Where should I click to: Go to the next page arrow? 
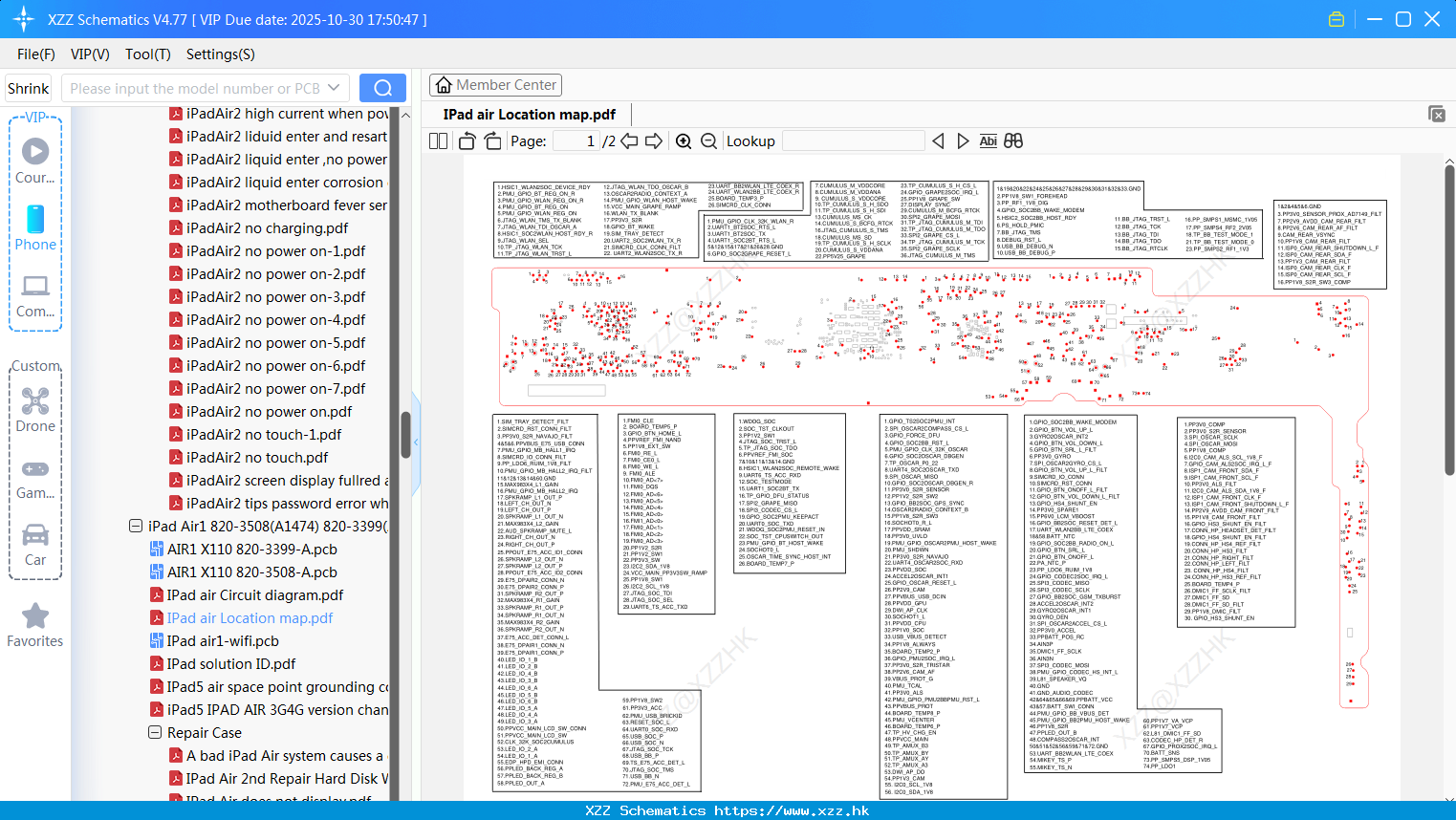[654, 141]
